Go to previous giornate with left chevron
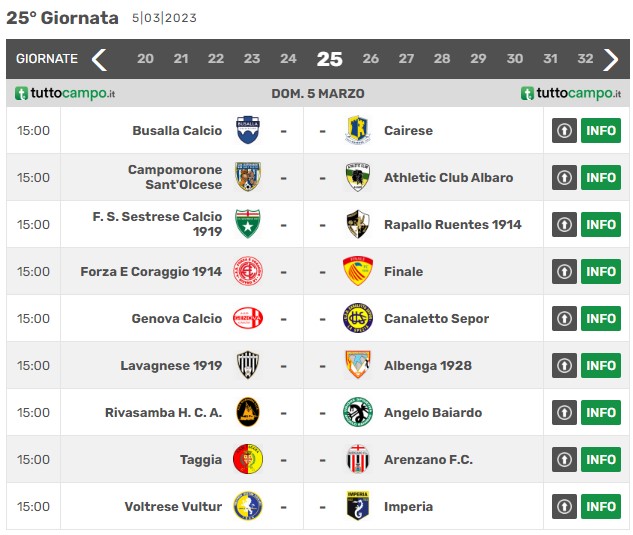 pyautogui.click(x=99, y=59)
